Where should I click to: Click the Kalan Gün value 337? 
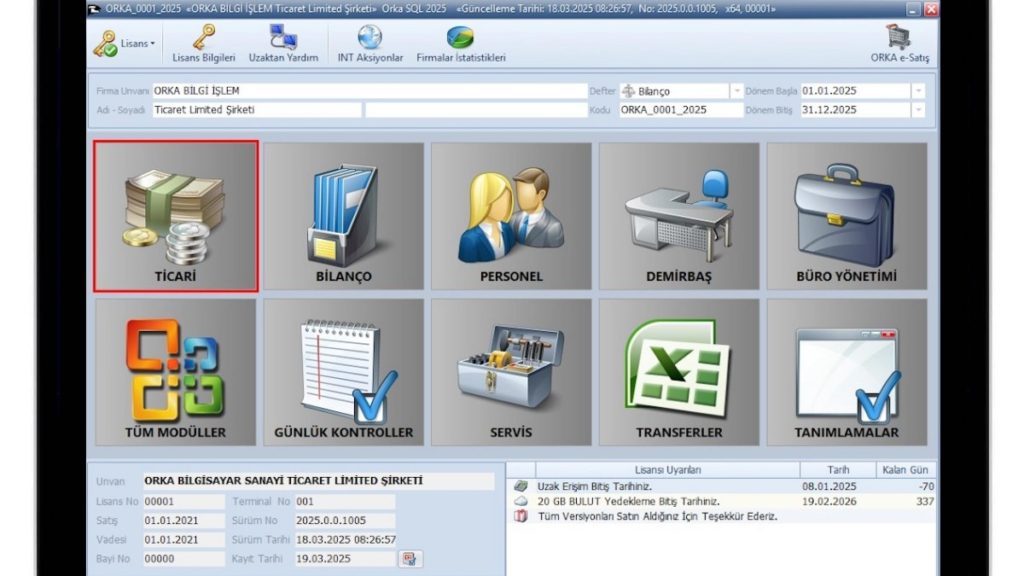pos(925,501)
